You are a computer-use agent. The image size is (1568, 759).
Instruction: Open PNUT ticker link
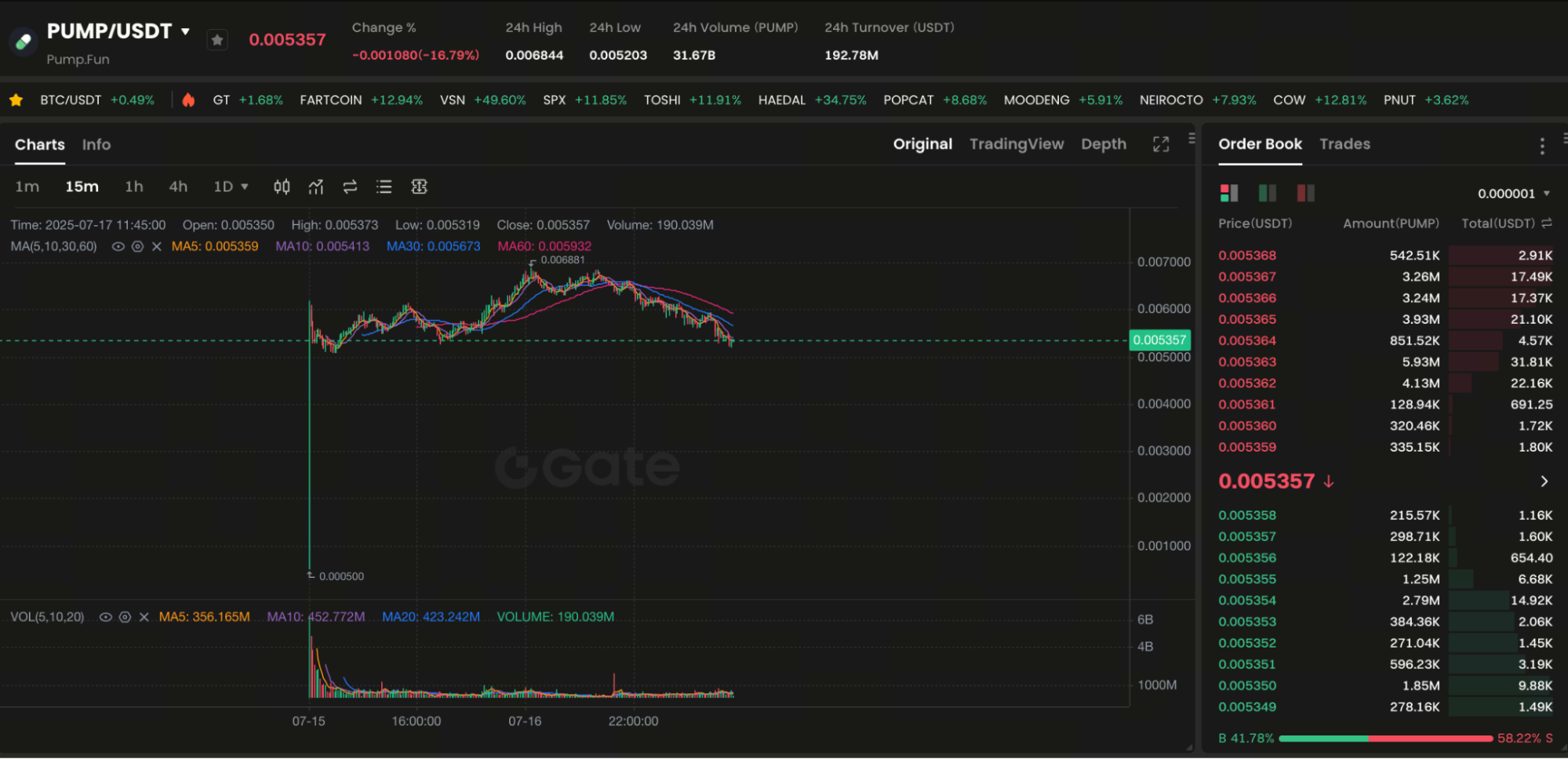point(1425,100)
